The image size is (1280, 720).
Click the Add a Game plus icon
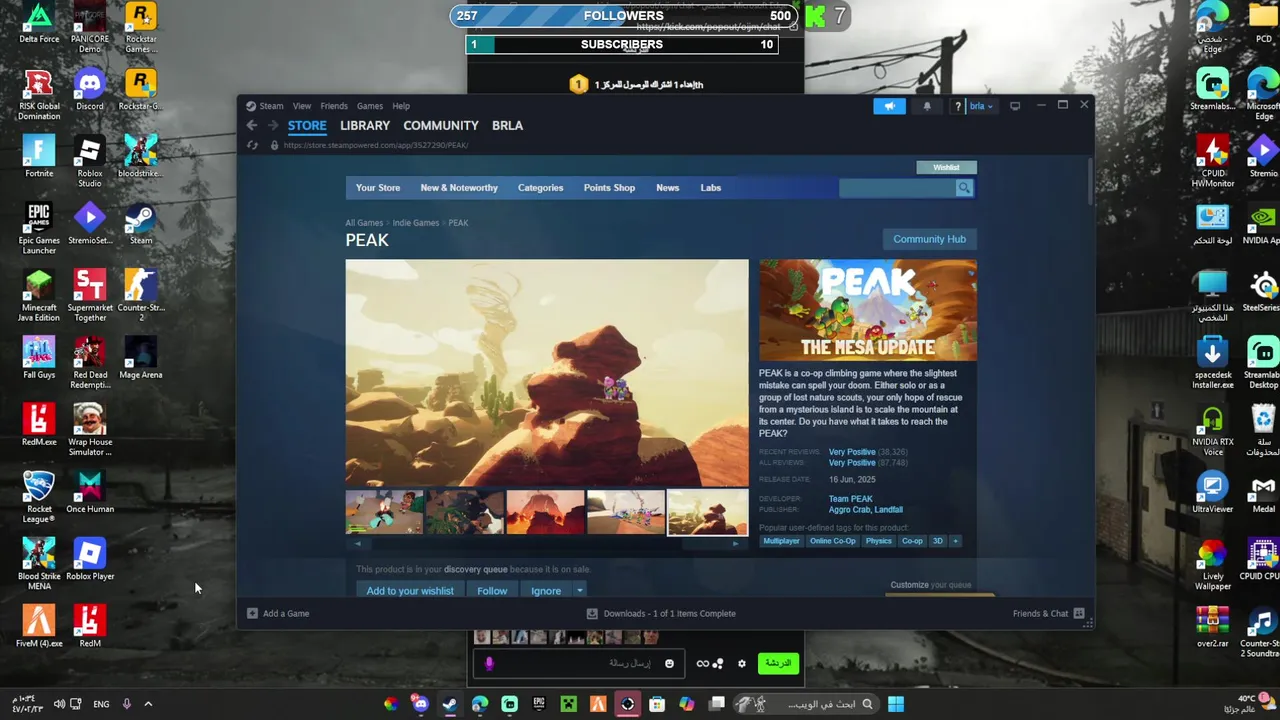coord(252,614)
